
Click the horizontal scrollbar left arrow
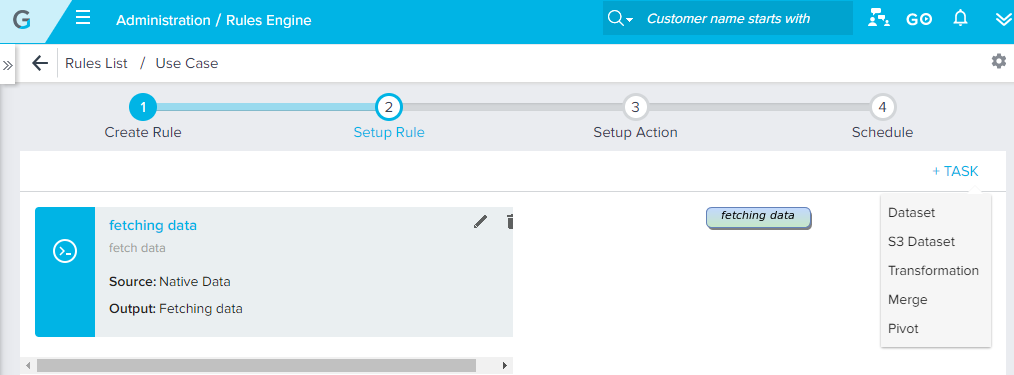click(27, 366)
